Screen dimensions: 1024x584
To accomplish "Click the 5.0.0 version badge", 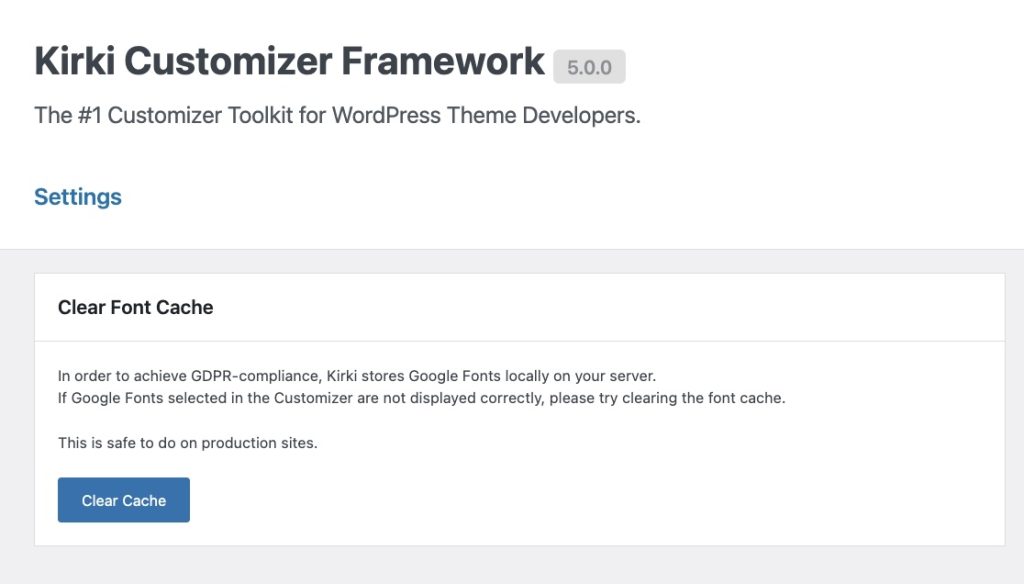I will click(x=589, y=67).
